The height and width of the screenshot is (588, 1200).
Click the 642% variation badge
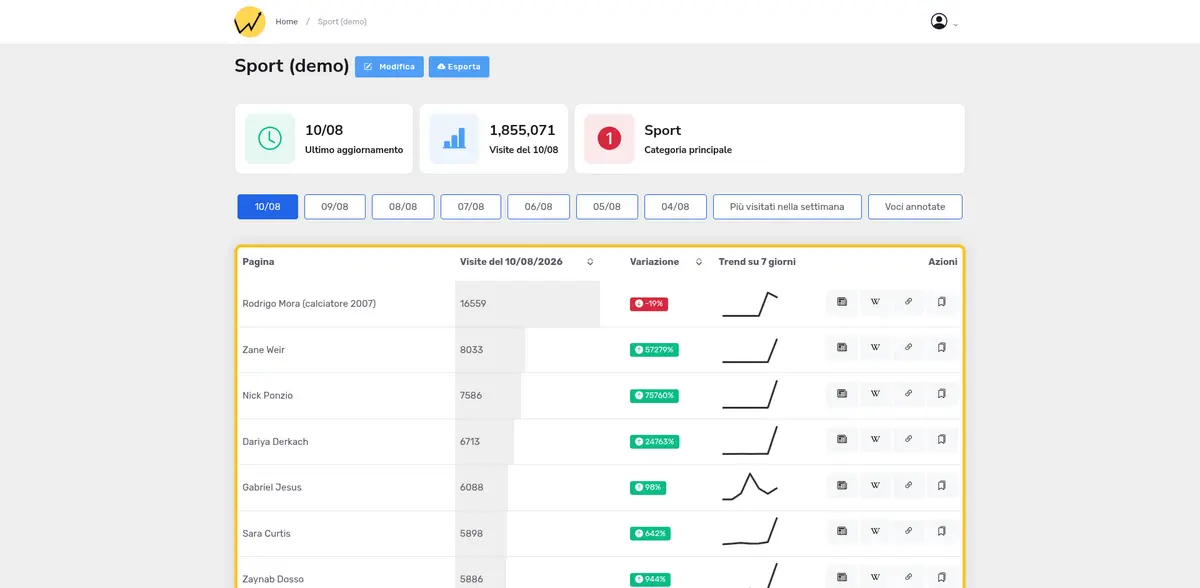[650, 533]
